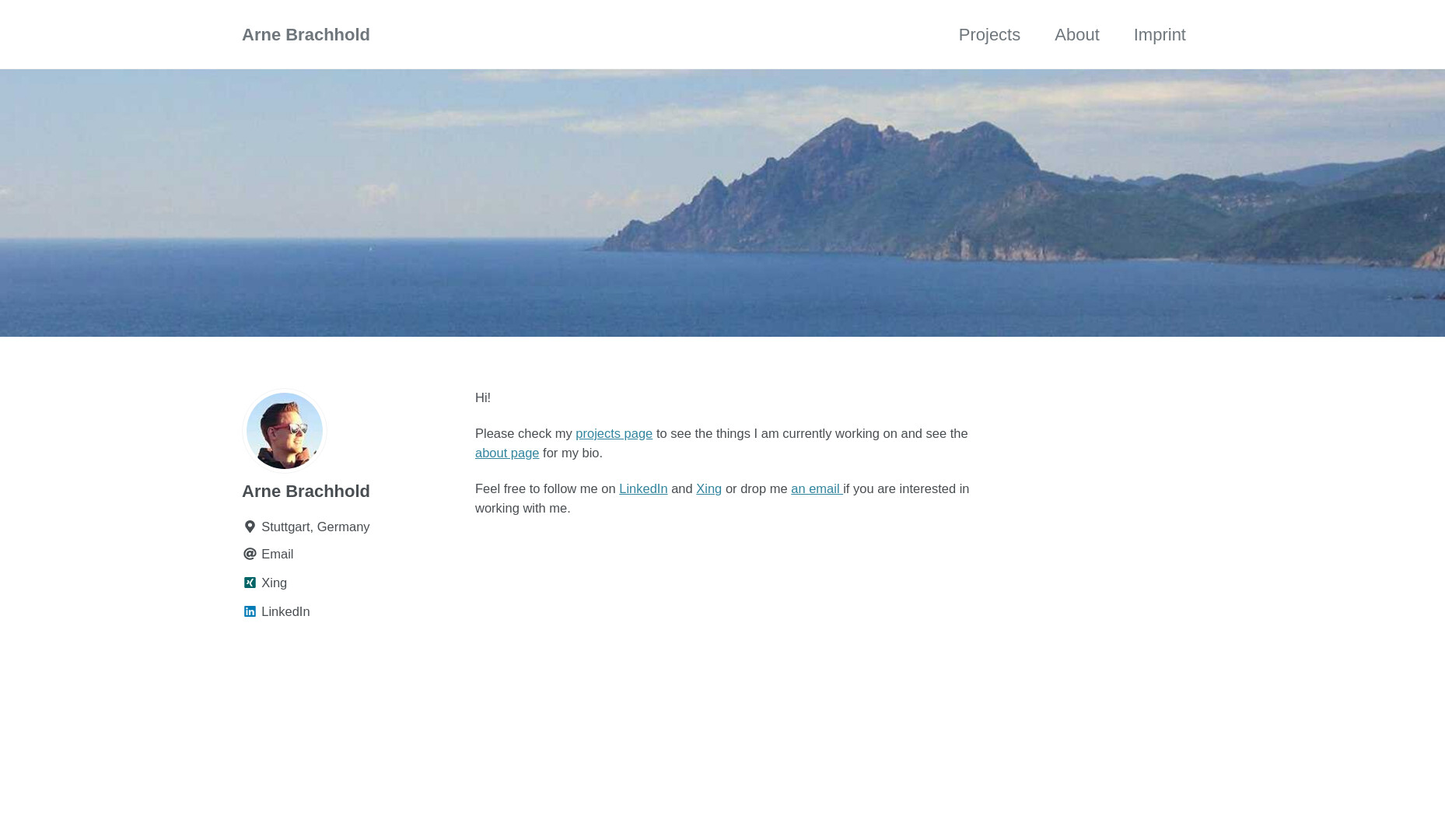This screenshot has width=1445, height=840.
Task: Follow the 'projects page' link in text
Action: [614, 433]
